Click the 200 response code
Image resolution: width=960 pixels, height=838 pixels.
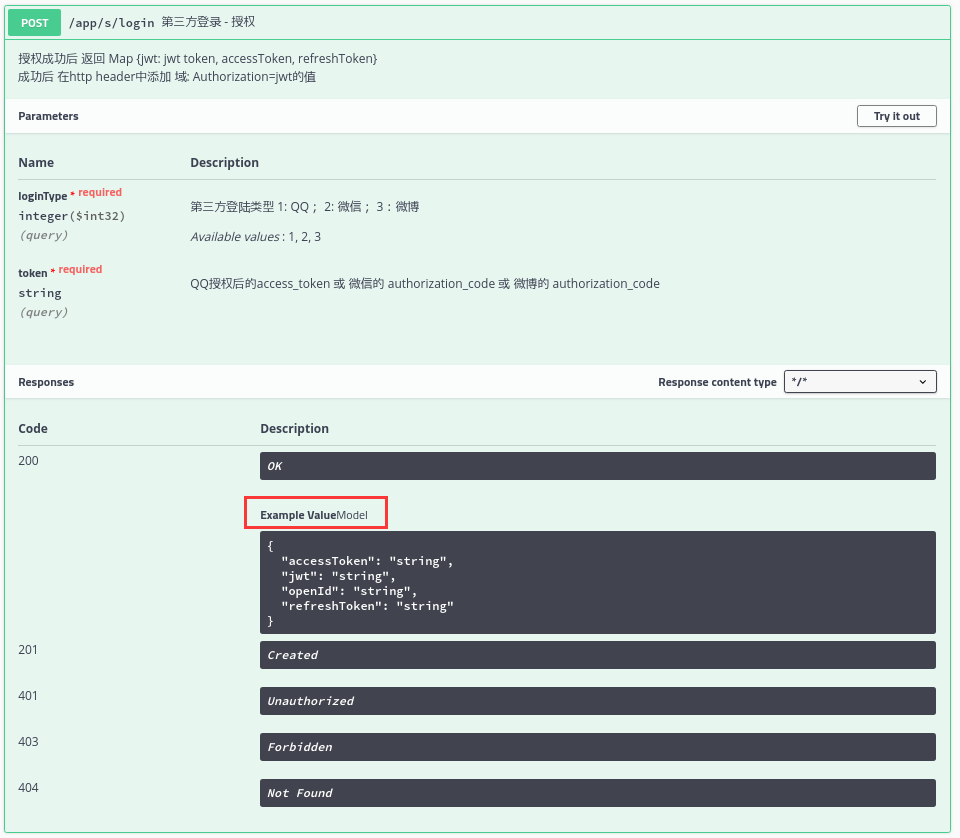click(28, 461)
